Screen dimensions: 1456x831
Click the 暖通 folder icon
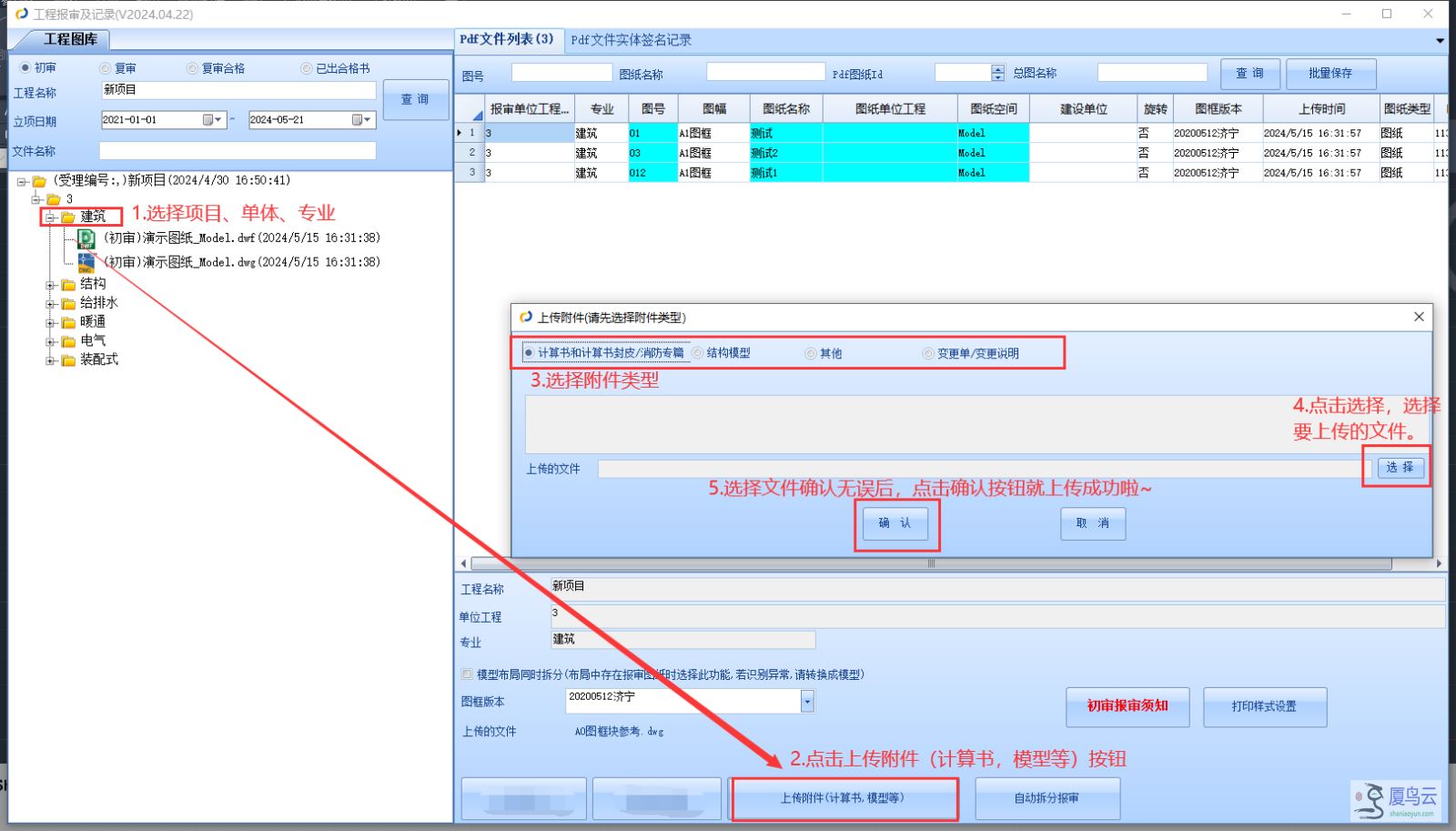[68, 323]
